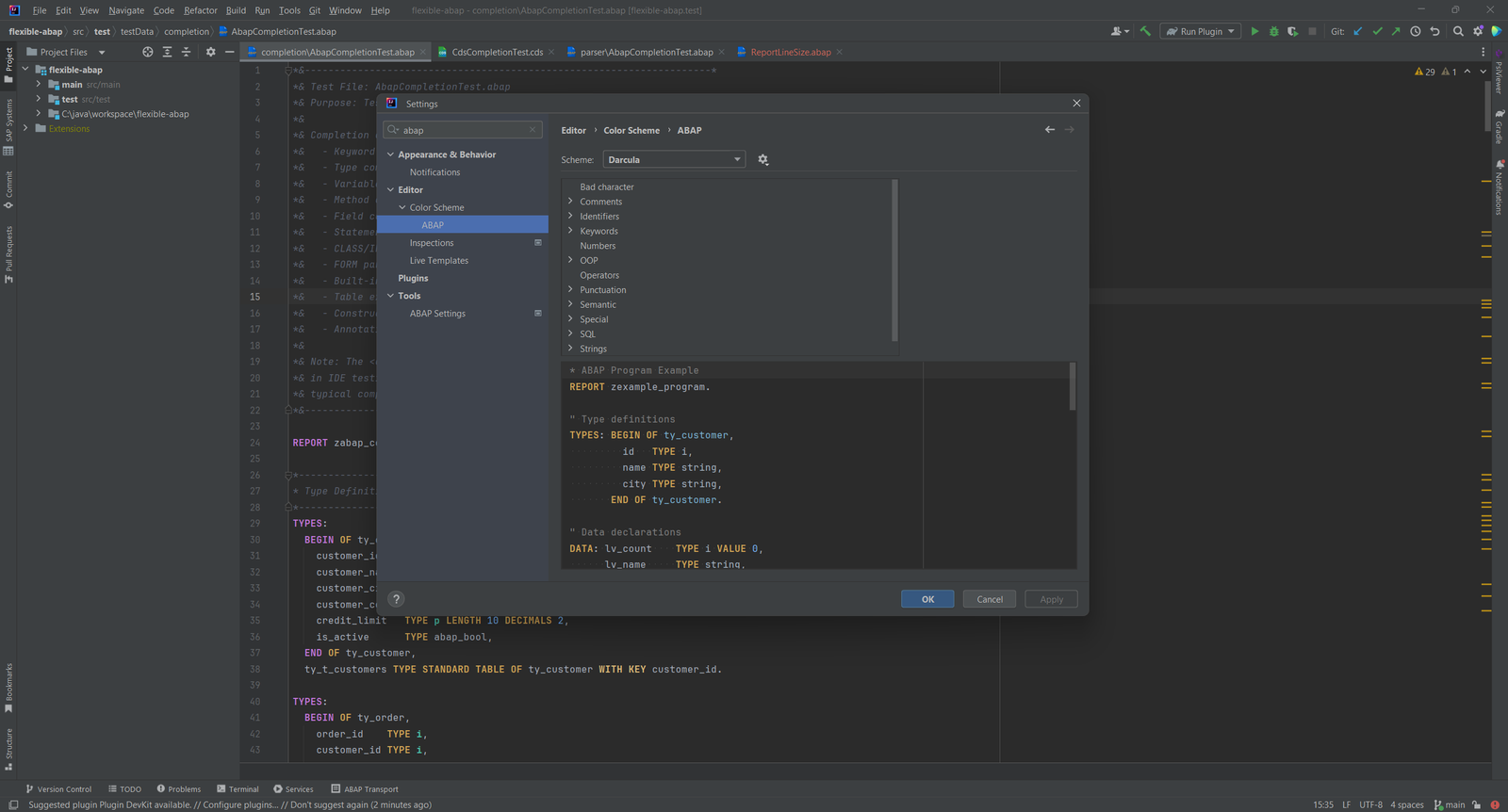1508x812 pixels.
Task: Click the main branch in status bar
Action: tap(1450, 804)
